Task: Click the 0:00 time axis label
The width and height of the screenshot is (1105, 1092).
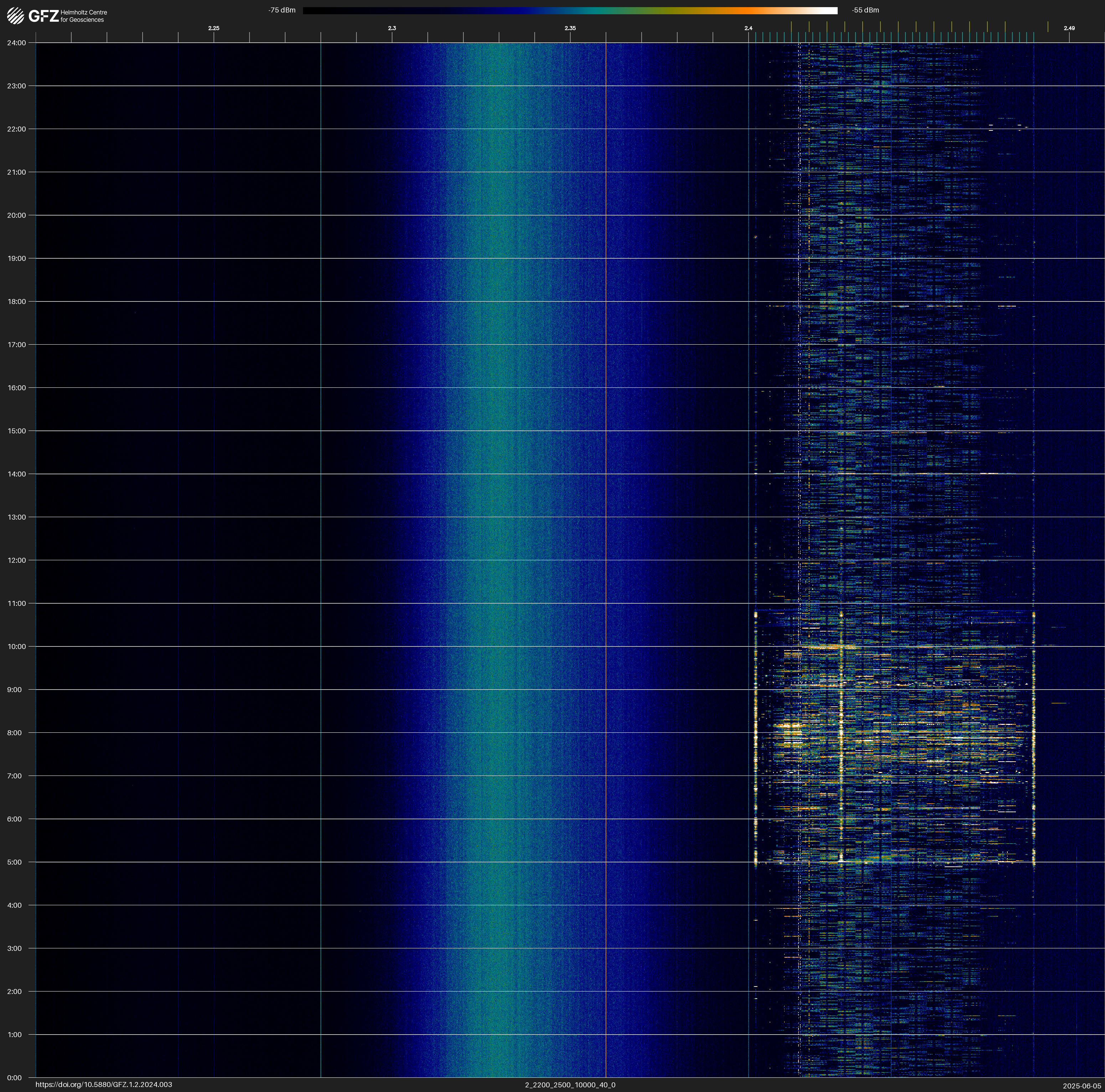Action: (x=14, y=1078)
